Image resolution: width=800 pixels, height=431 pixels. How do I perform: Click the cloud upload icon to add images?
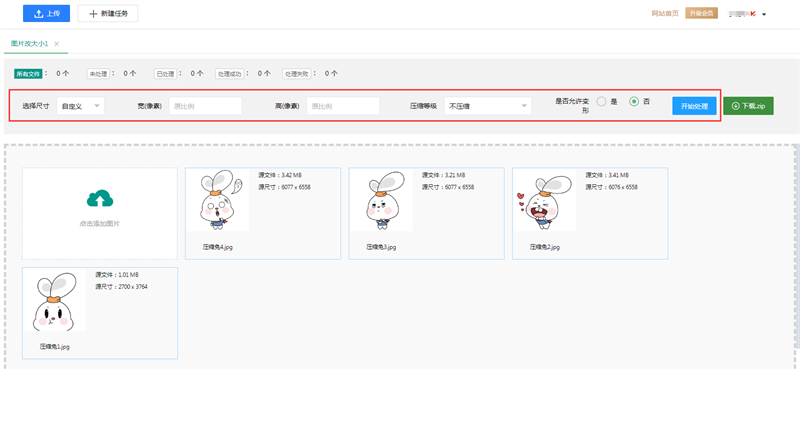(100, 198)
